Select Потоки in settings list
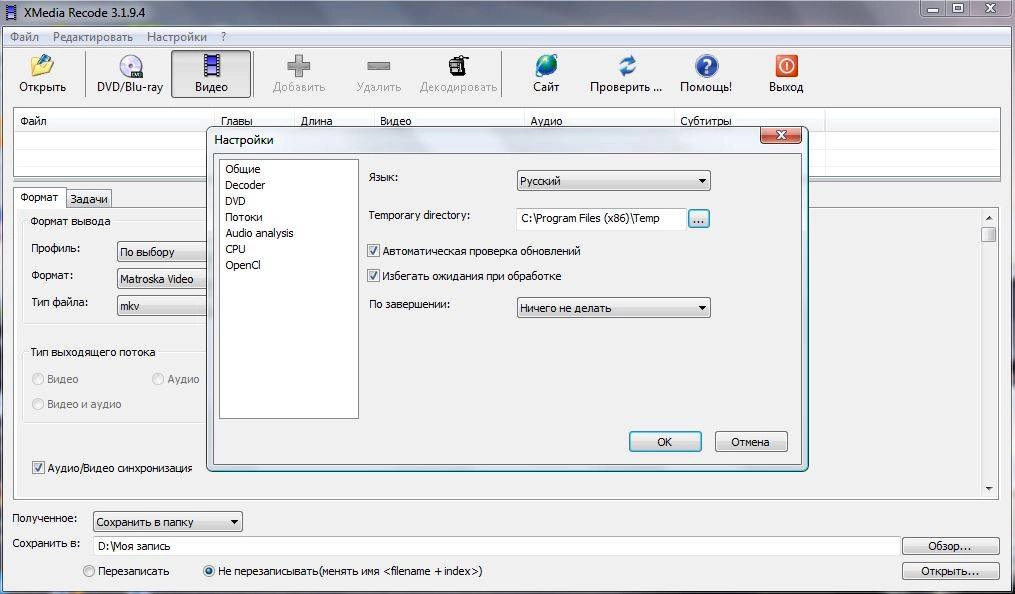1015x594 pixels. pyautogui.click(x=244, y=217)
